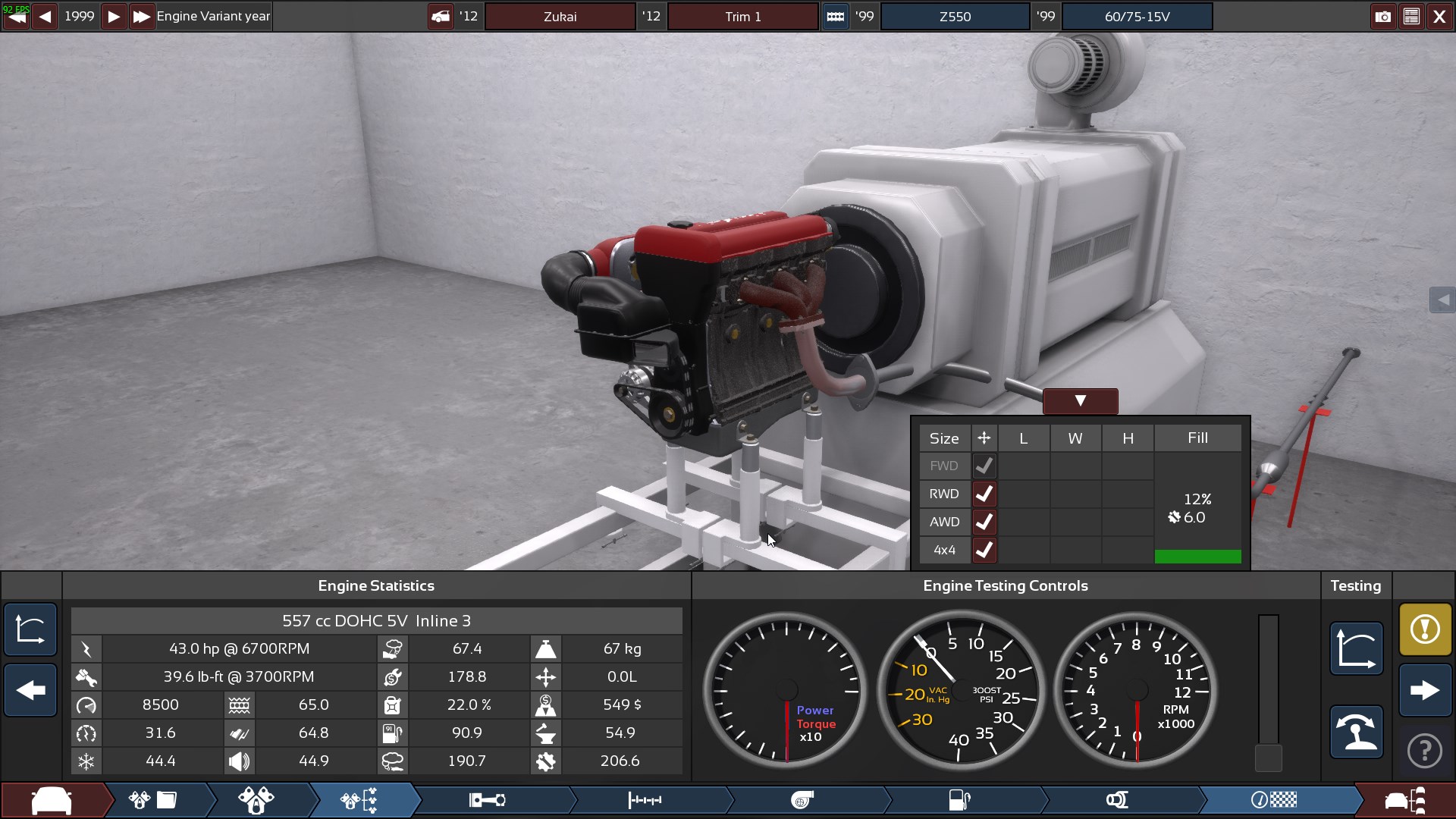The height and width of the screenshot is (819, 1456).
Task: Click the Z550 engine family name field
Action: pos(955,16)
